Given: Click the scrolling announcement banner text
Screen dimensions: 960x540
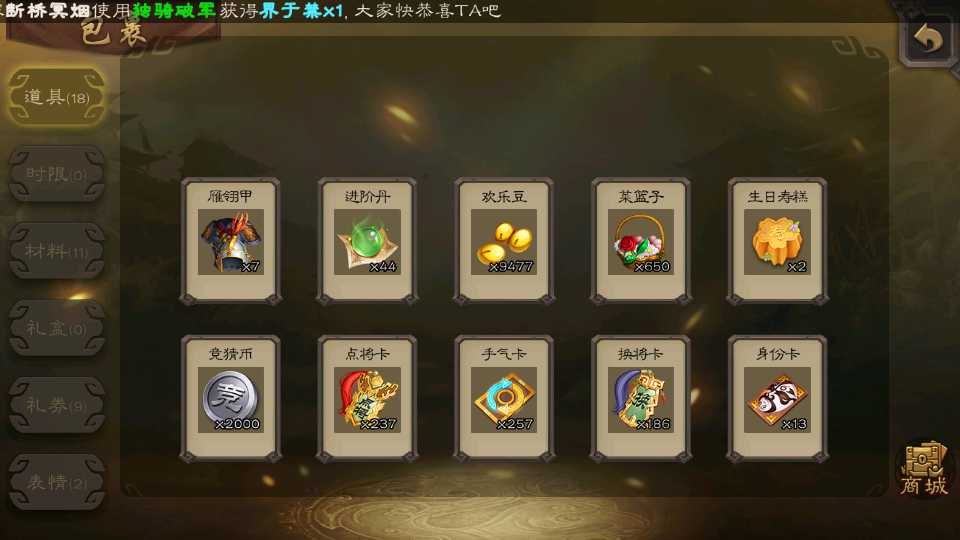Looking at the screenshot, I should coord(250,10).
